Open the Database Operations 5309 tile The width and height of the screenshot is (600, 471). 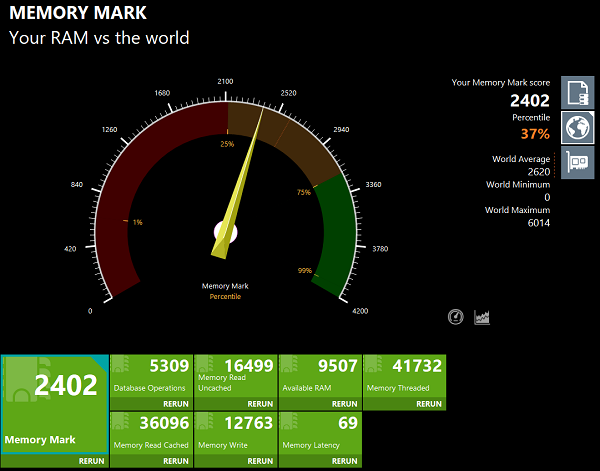(151, 376)
